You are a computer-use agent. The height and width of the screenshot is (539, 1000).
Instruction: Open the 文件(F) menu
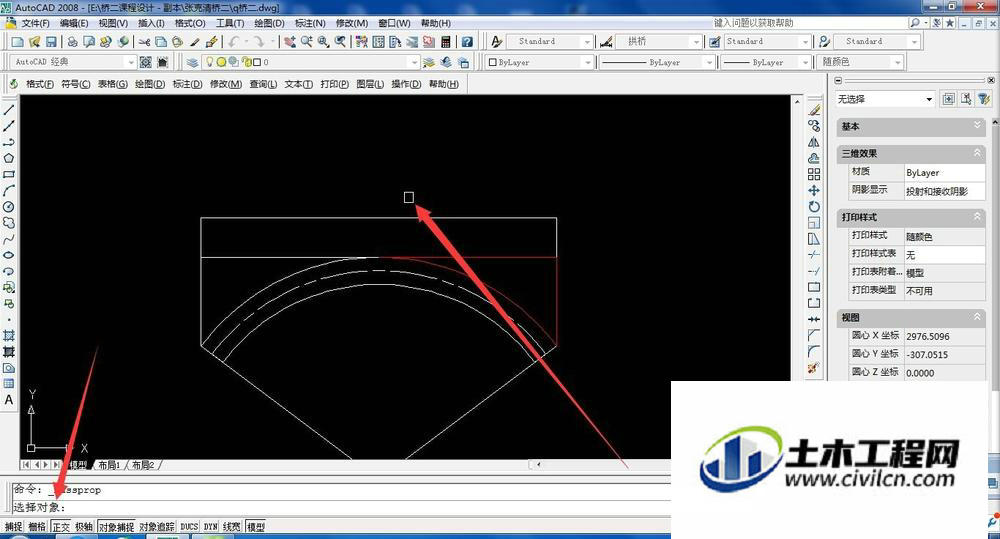[x=36, y=23]
